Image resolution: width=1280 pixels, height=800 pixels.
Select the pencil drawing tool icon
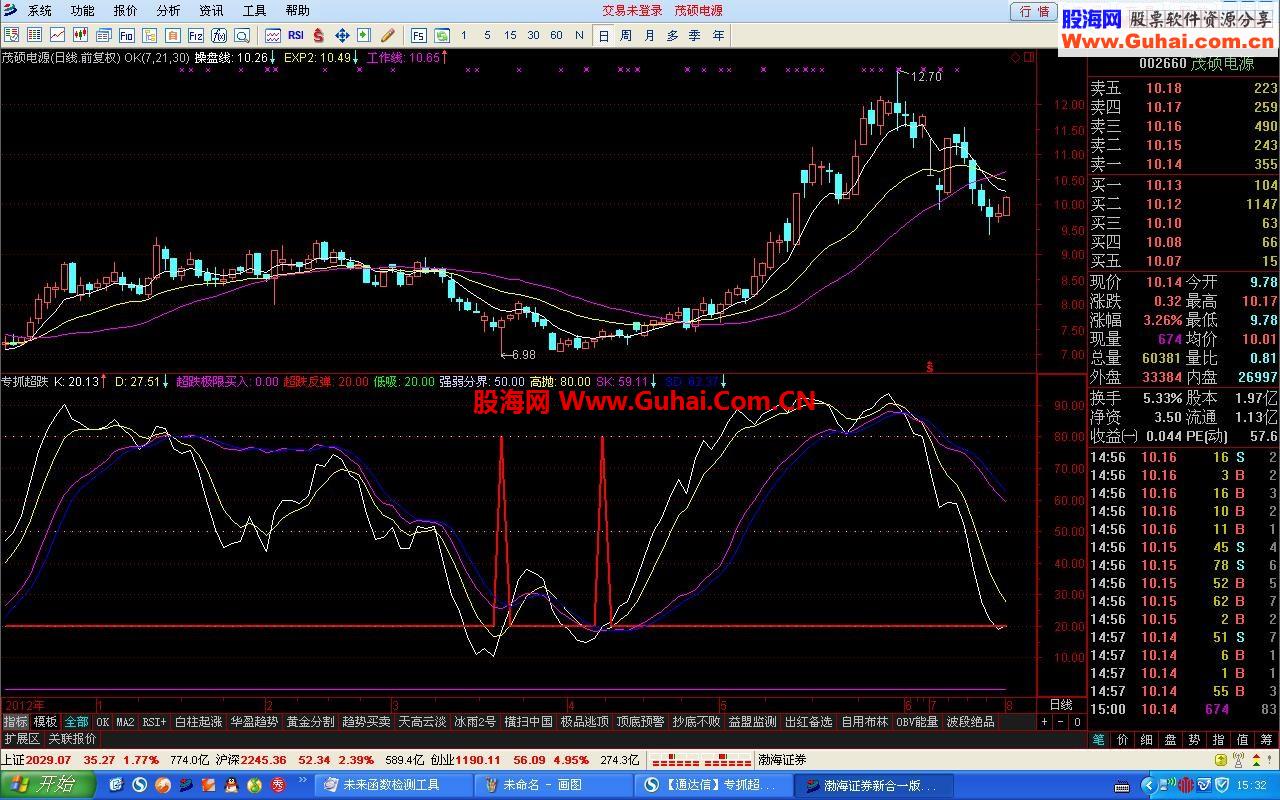(x=387, y=35)
